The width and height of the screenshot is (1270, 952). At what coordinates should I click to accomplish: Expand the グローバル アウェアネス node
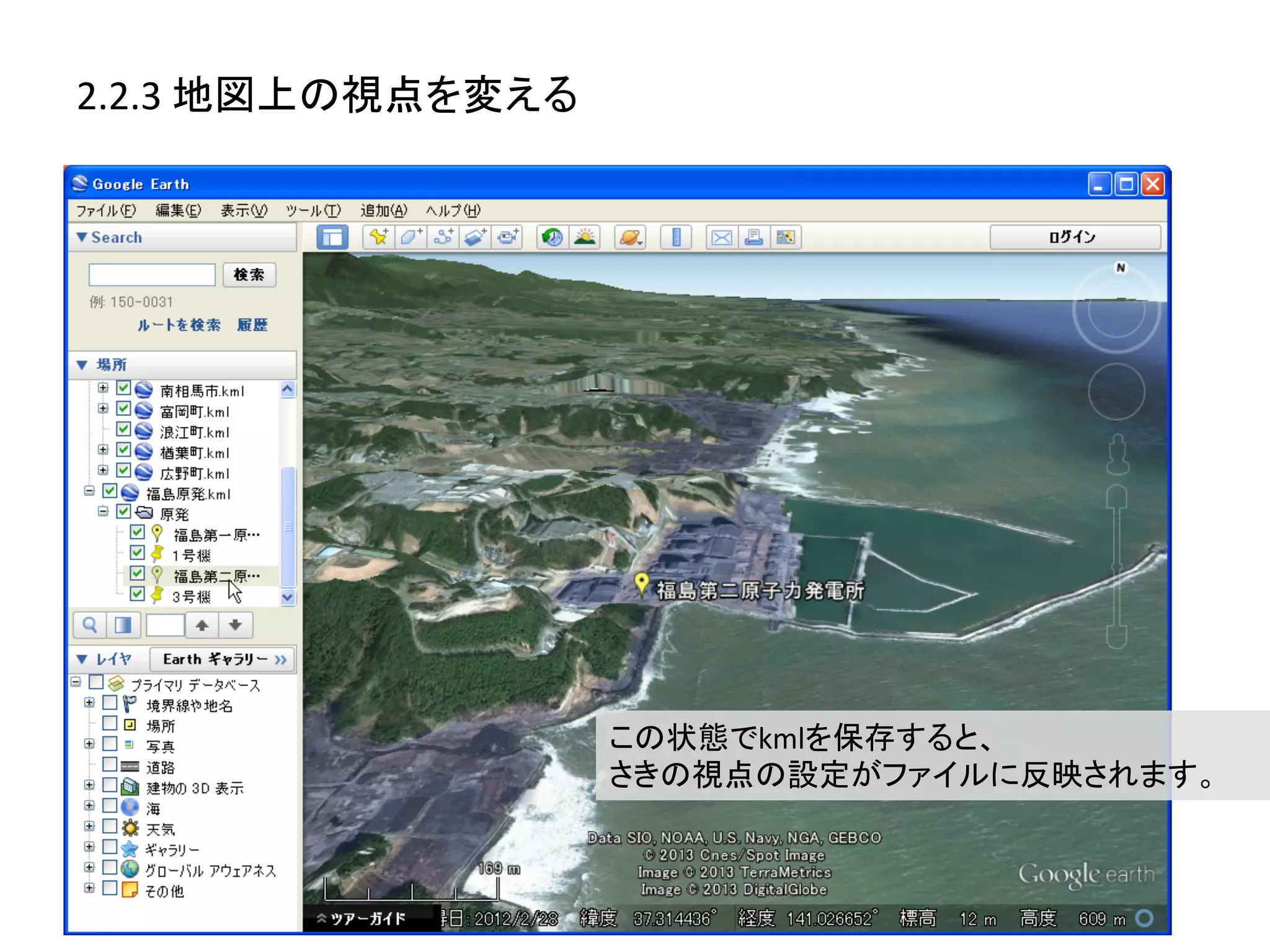(x=89, y=867)
